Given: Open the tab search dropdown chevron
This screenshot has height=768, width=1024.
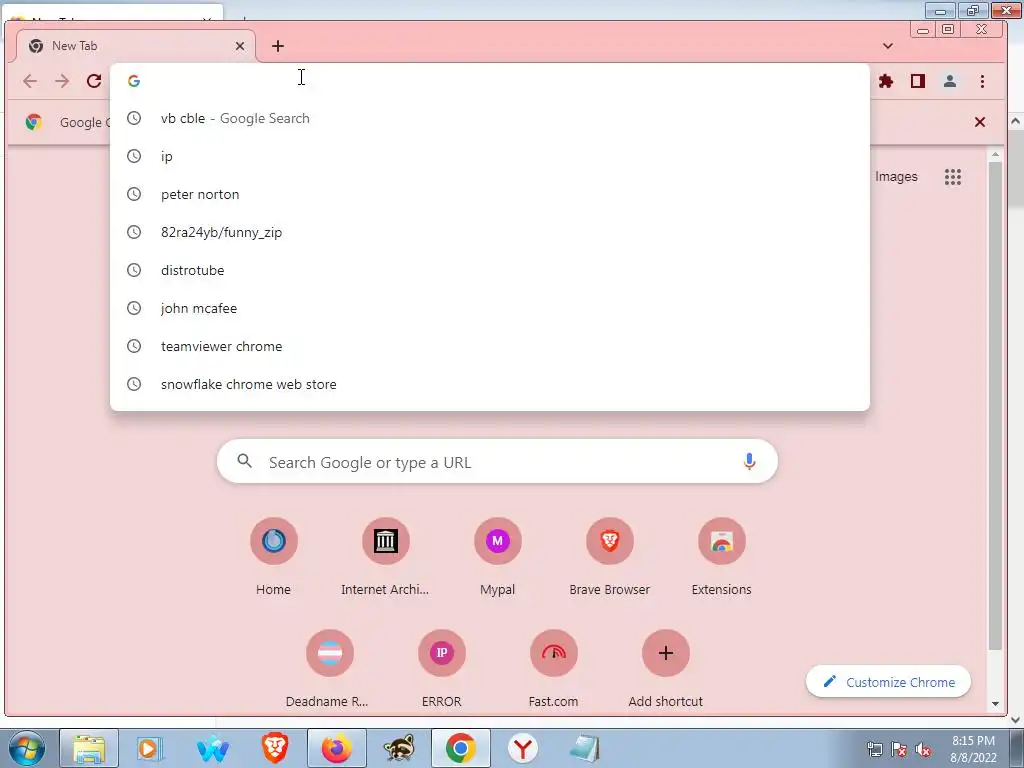Looking at the screenshot, I should [x=888, y=46].
